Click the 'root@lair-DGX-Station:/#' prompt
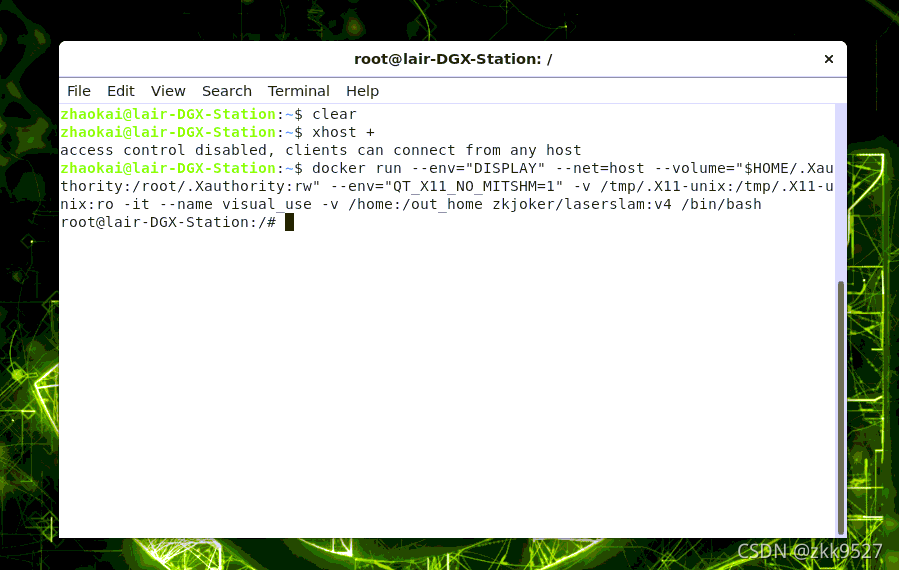This screenshot has height=570, width=899. click(168, 222)
